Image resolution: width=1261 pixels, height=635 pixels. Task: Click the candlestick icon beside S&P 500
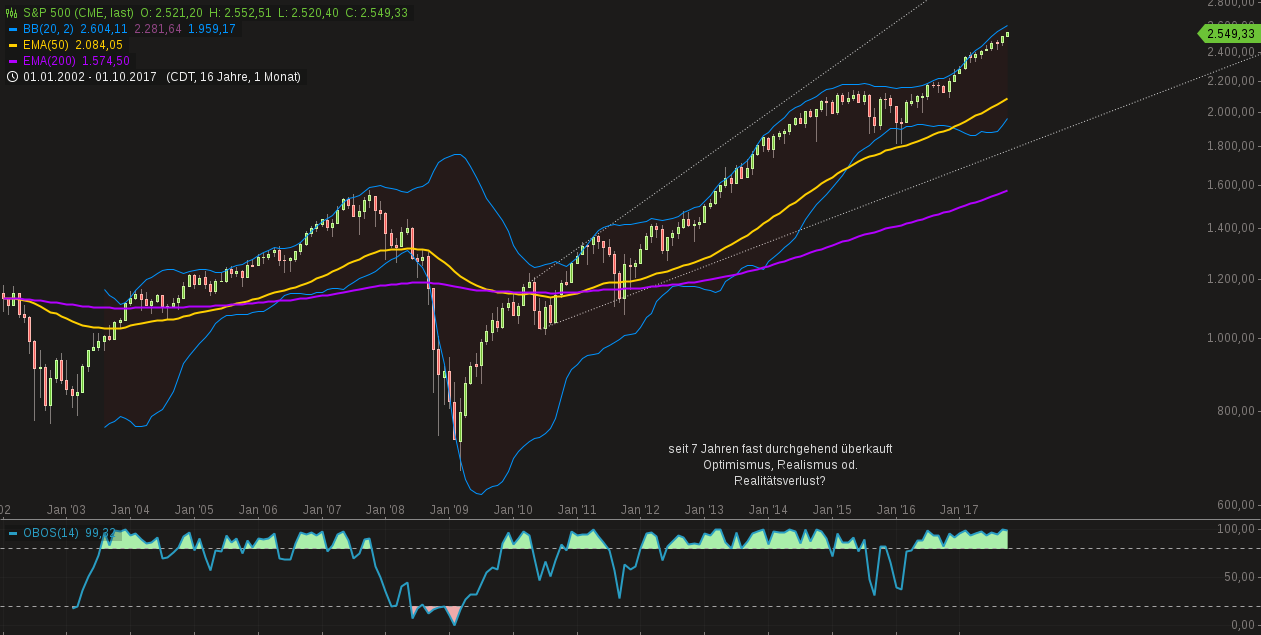coord(13,13)
